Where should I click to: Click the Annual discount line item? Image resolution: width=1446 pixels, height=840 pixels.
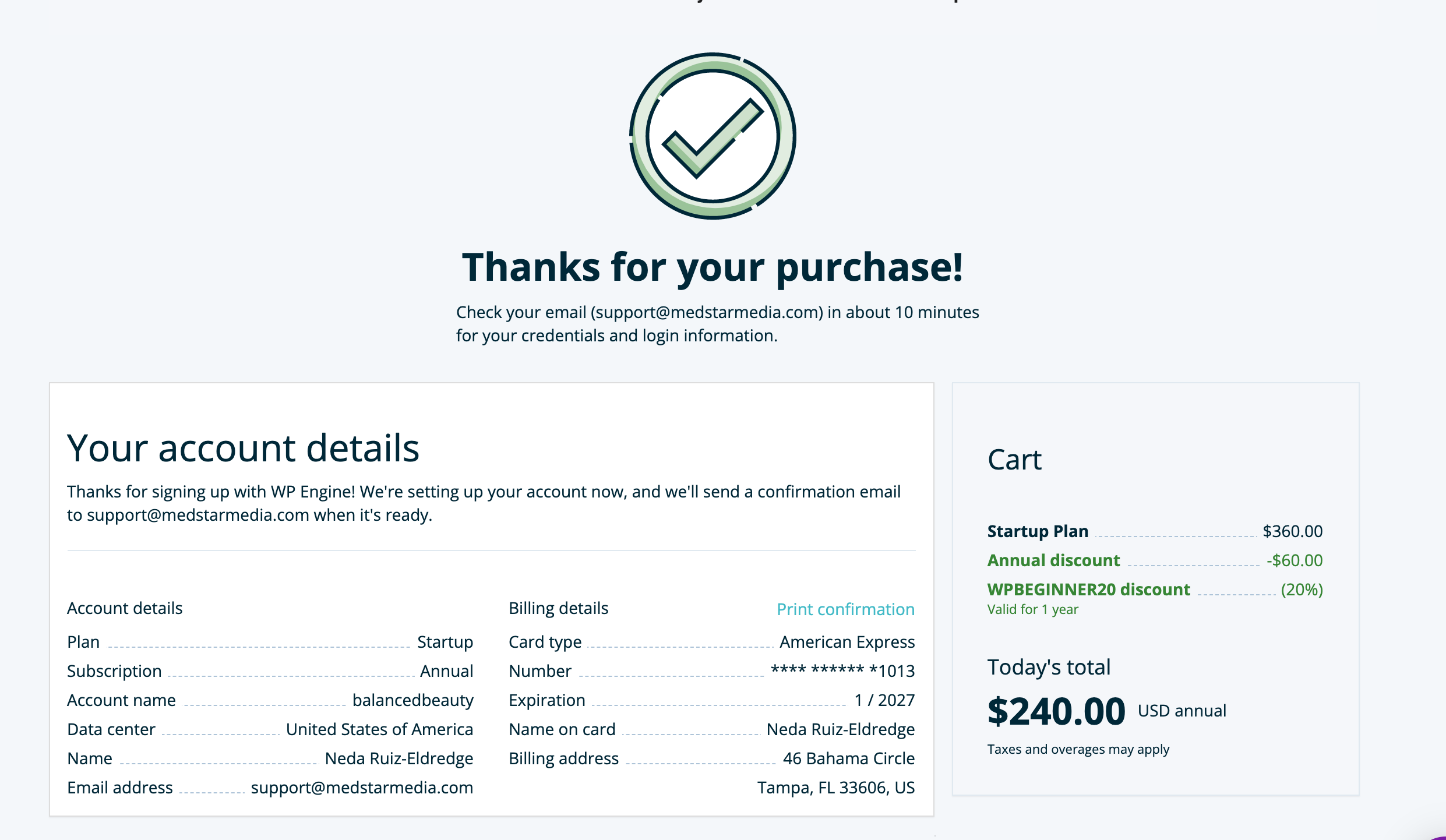pyautogui.click(x=1155, y=560)
